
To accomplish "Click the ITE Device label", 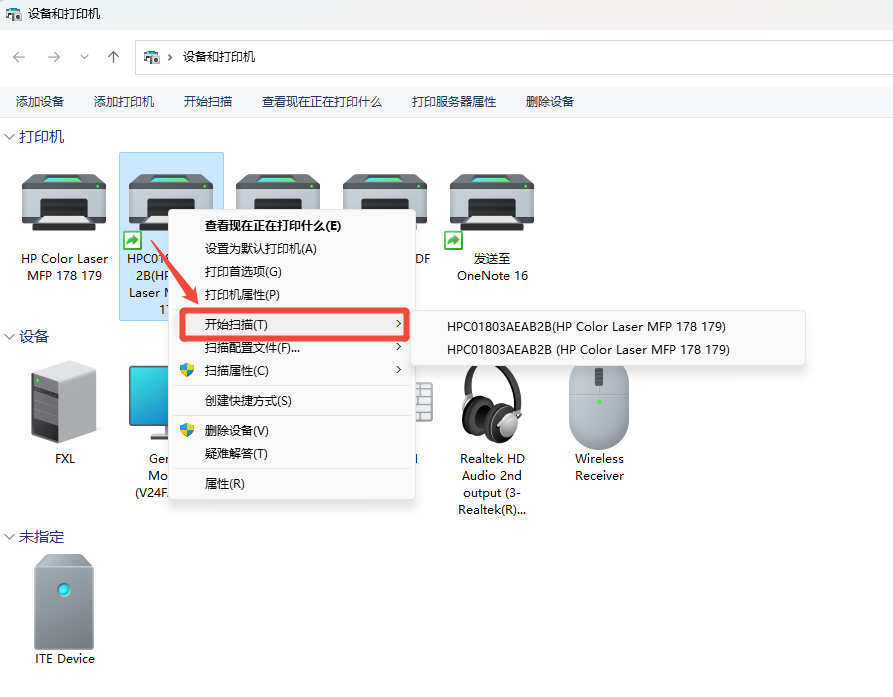I will pos(64,659).
